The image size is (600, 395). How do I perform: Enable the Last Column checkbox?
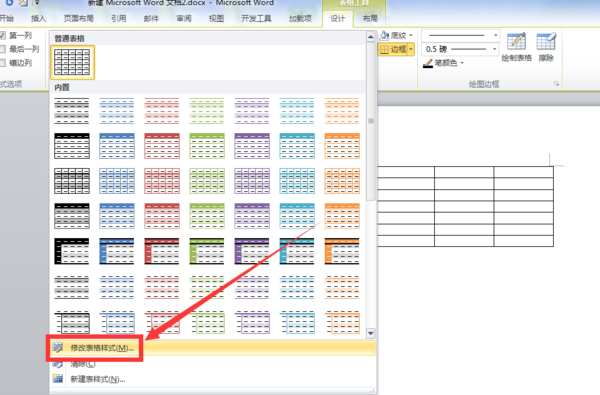(3, 49)
